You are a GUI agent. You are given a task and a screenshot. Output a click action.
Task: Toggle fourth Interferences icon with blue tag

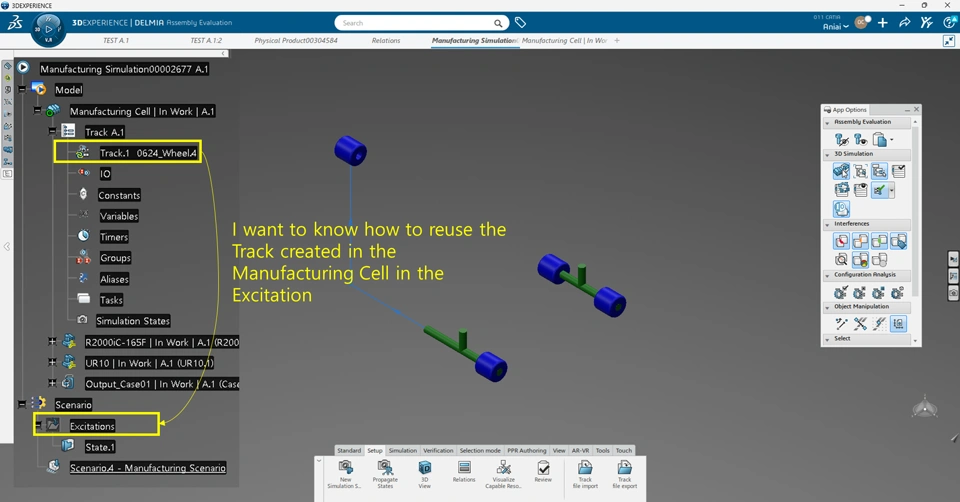pos(898,241)
